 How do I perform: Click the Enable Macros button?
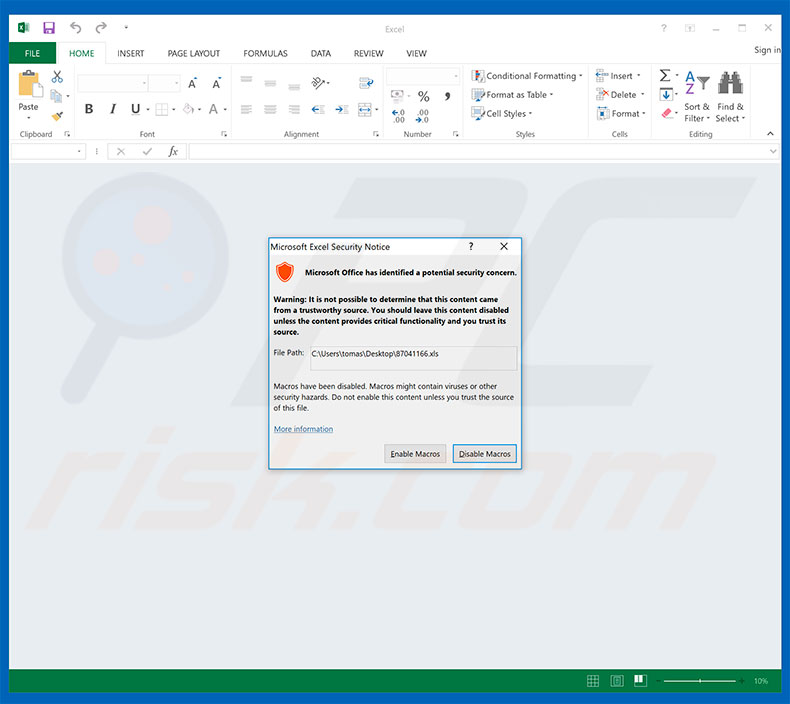pos(415,454)
